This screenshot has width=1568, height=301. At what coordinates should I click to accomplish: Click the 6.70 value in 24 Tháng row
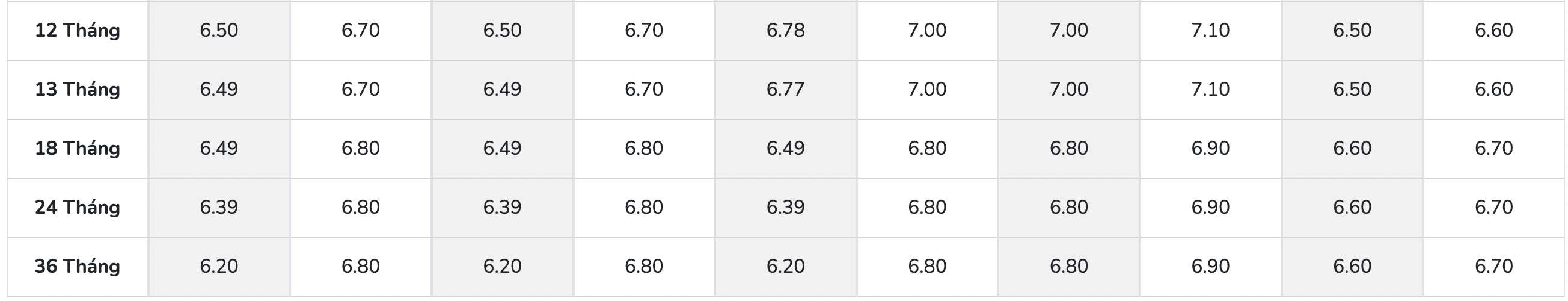pos(1493,207)
